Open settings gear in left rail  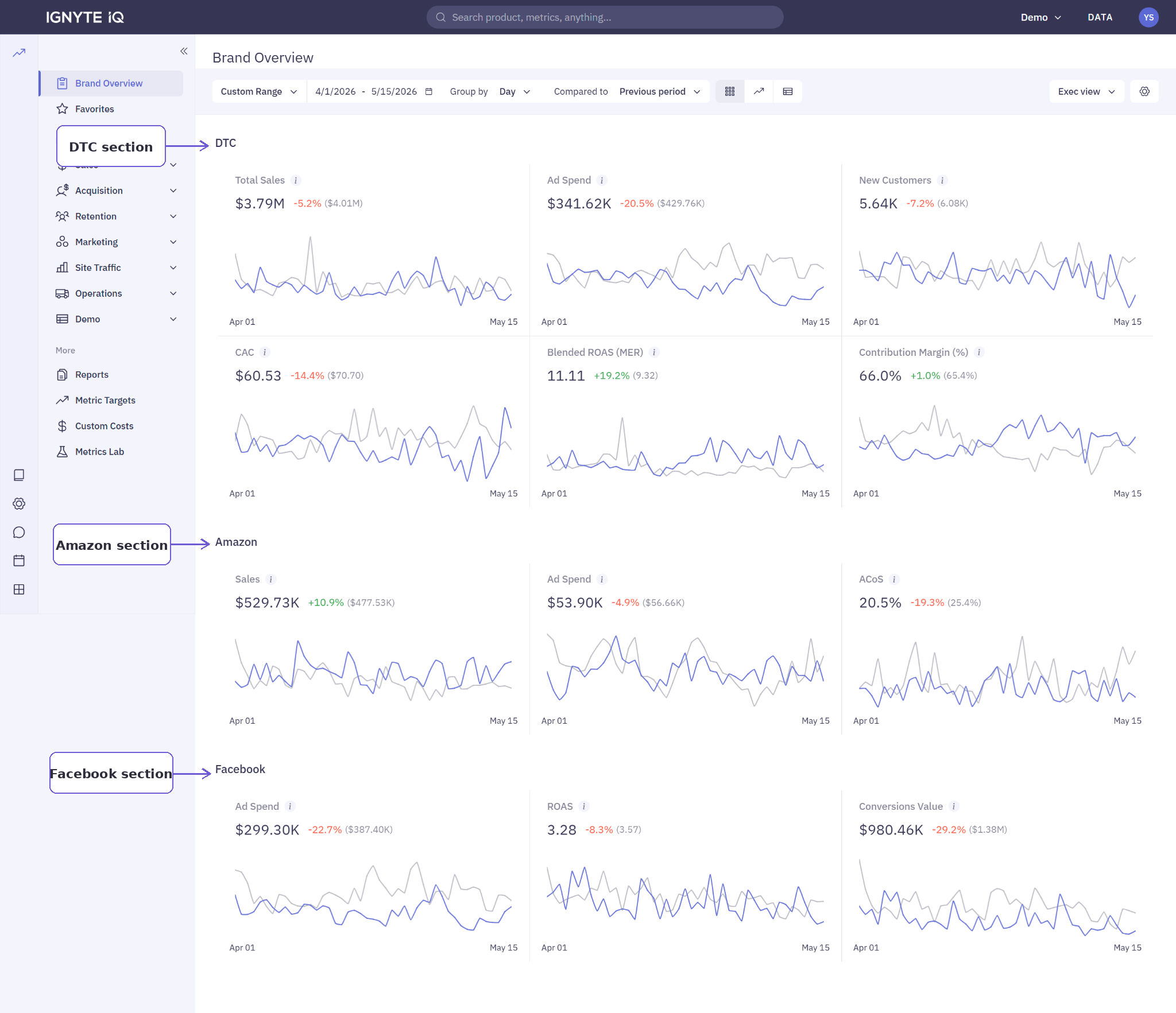pyautogui.click(x=19, y=504)
